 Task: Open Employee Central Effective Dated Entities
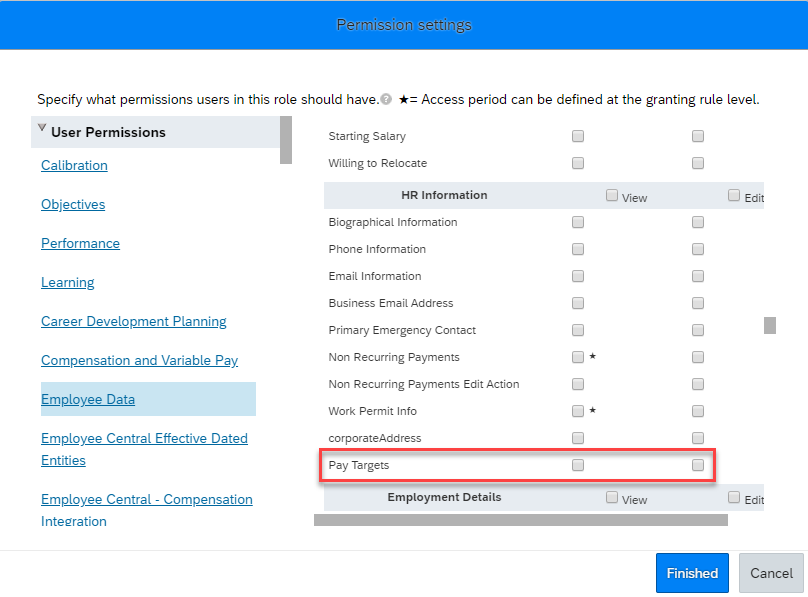144,449
